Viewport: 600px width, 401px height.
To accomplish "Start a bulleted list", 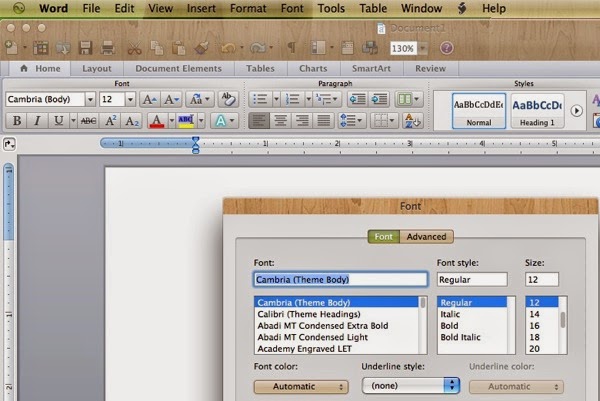I will point(260,99).
